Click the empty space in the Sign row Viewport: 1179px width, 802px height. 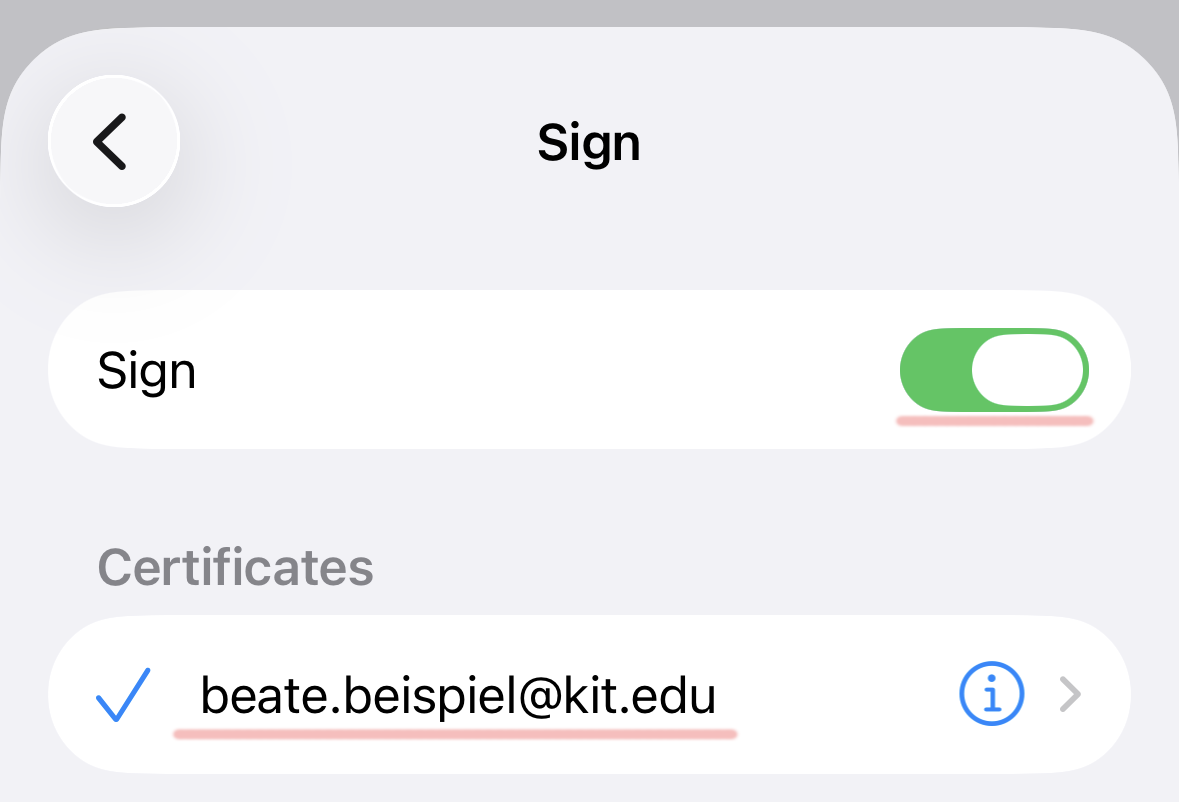540,371
